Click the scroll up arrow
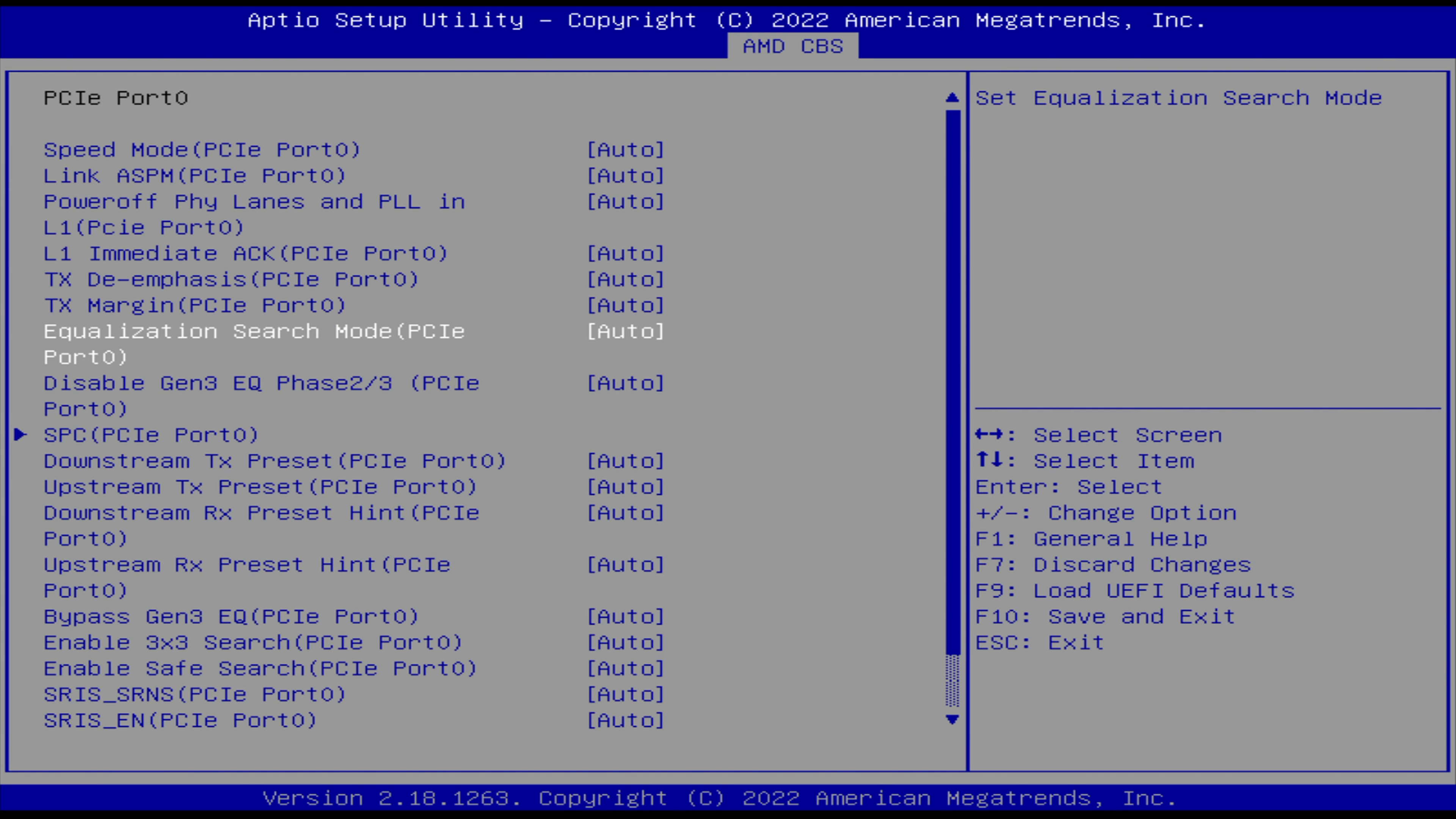The image size is (1456, 819). (952, 98)
